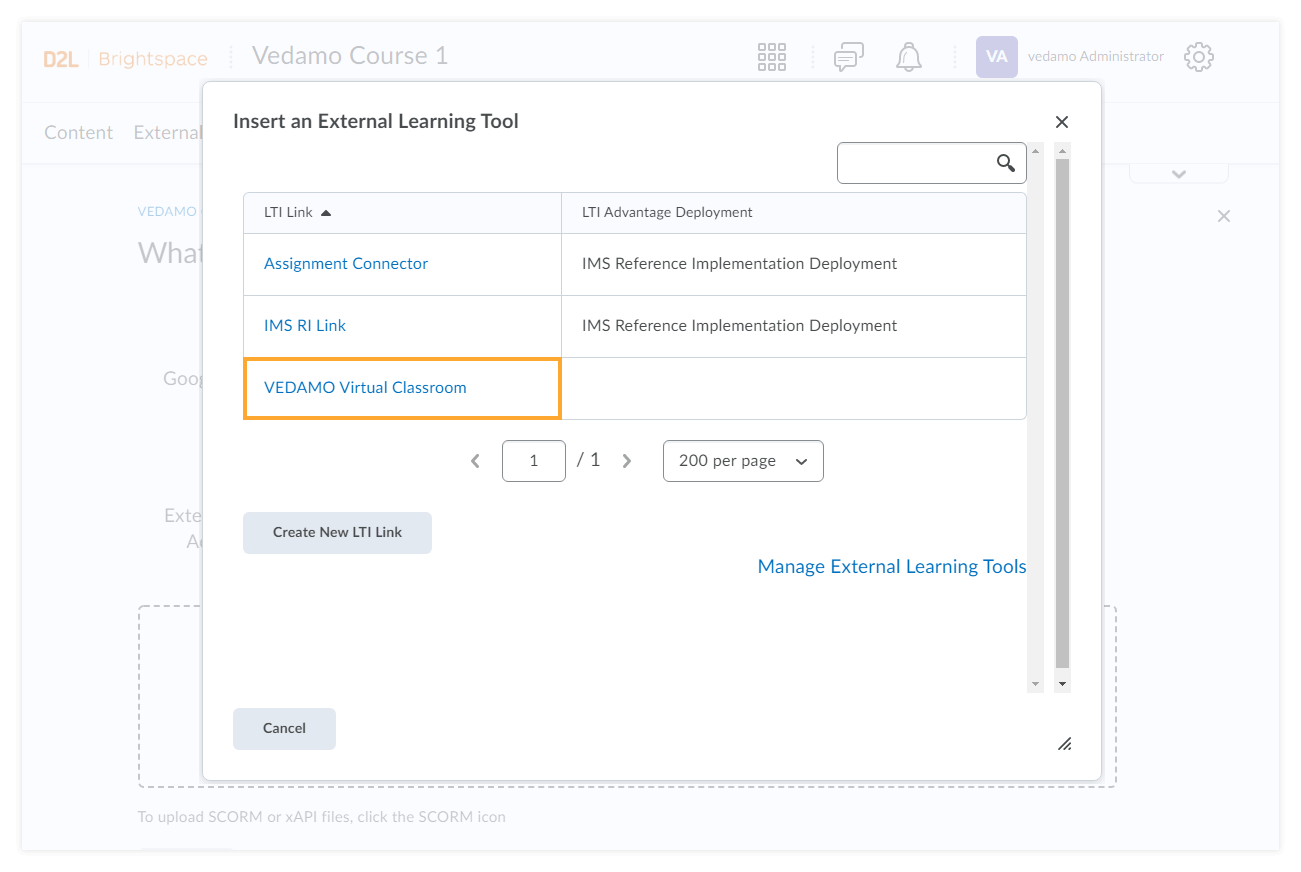Open the apps grid icon in header
Image resolution: width=1301 pixels, height=872 pixels.
[772, 57]
